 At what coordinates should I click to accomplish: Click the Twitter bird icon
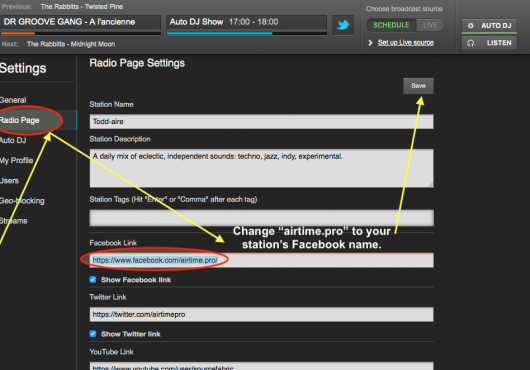coord(343,25)
